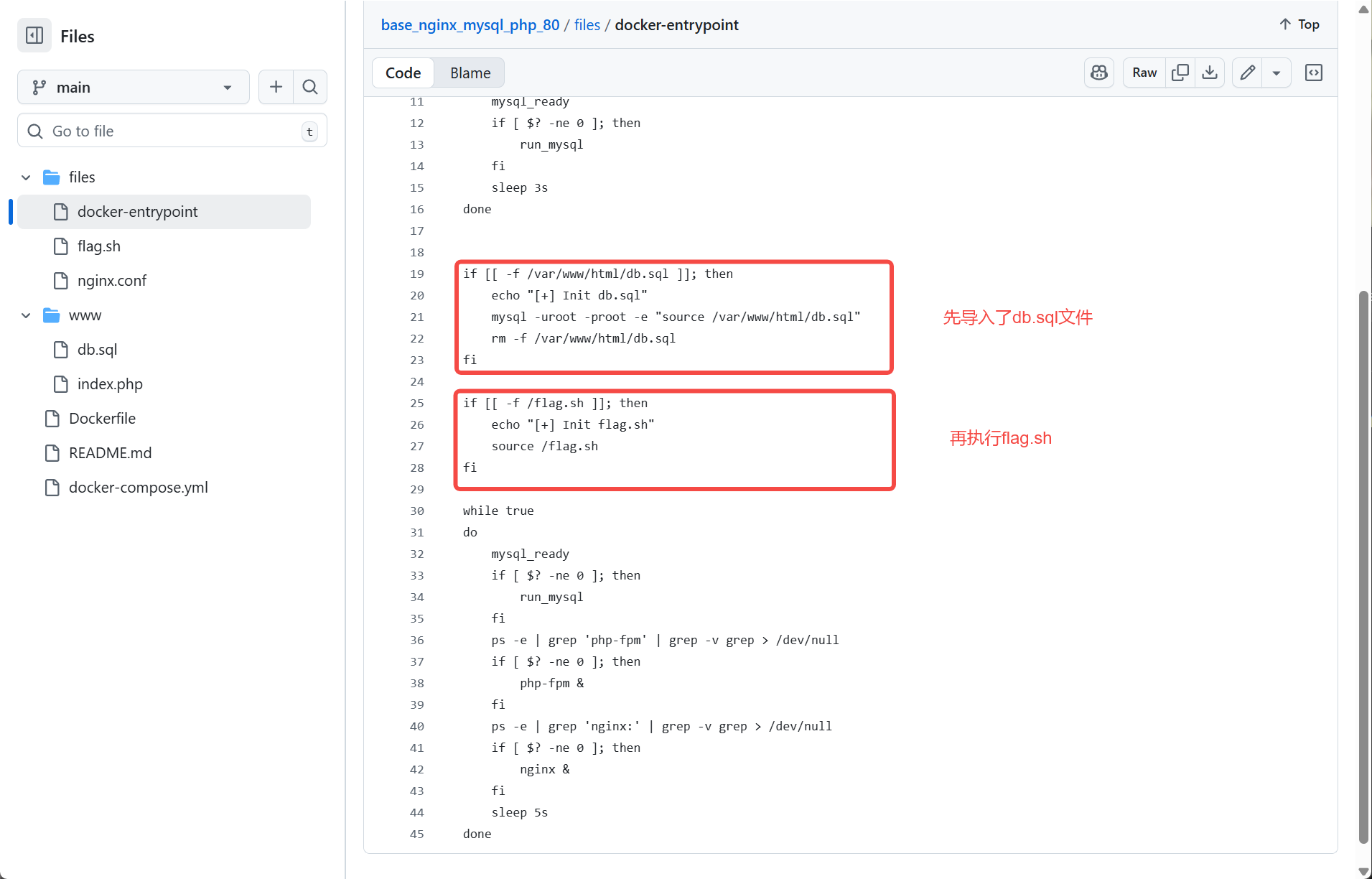Collapse the files folder chevron
Viewport: 1372px width, 879px height.
tap(26, 177)
